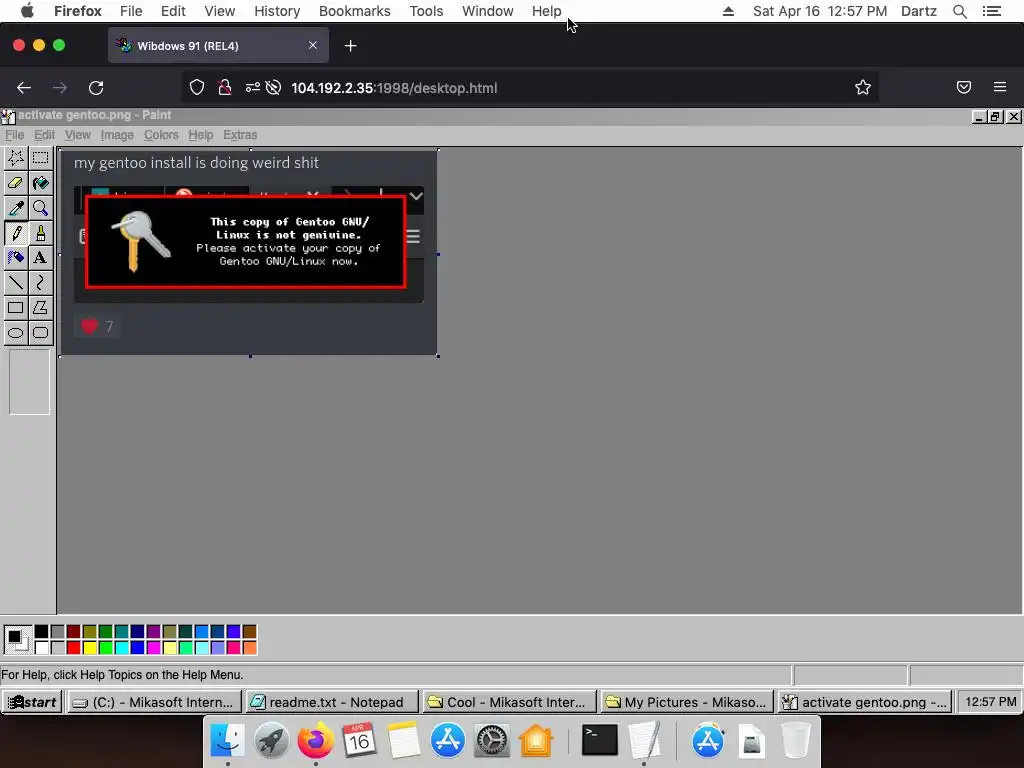Choose the Rectangle shape tool

click(x=16, y=308)
